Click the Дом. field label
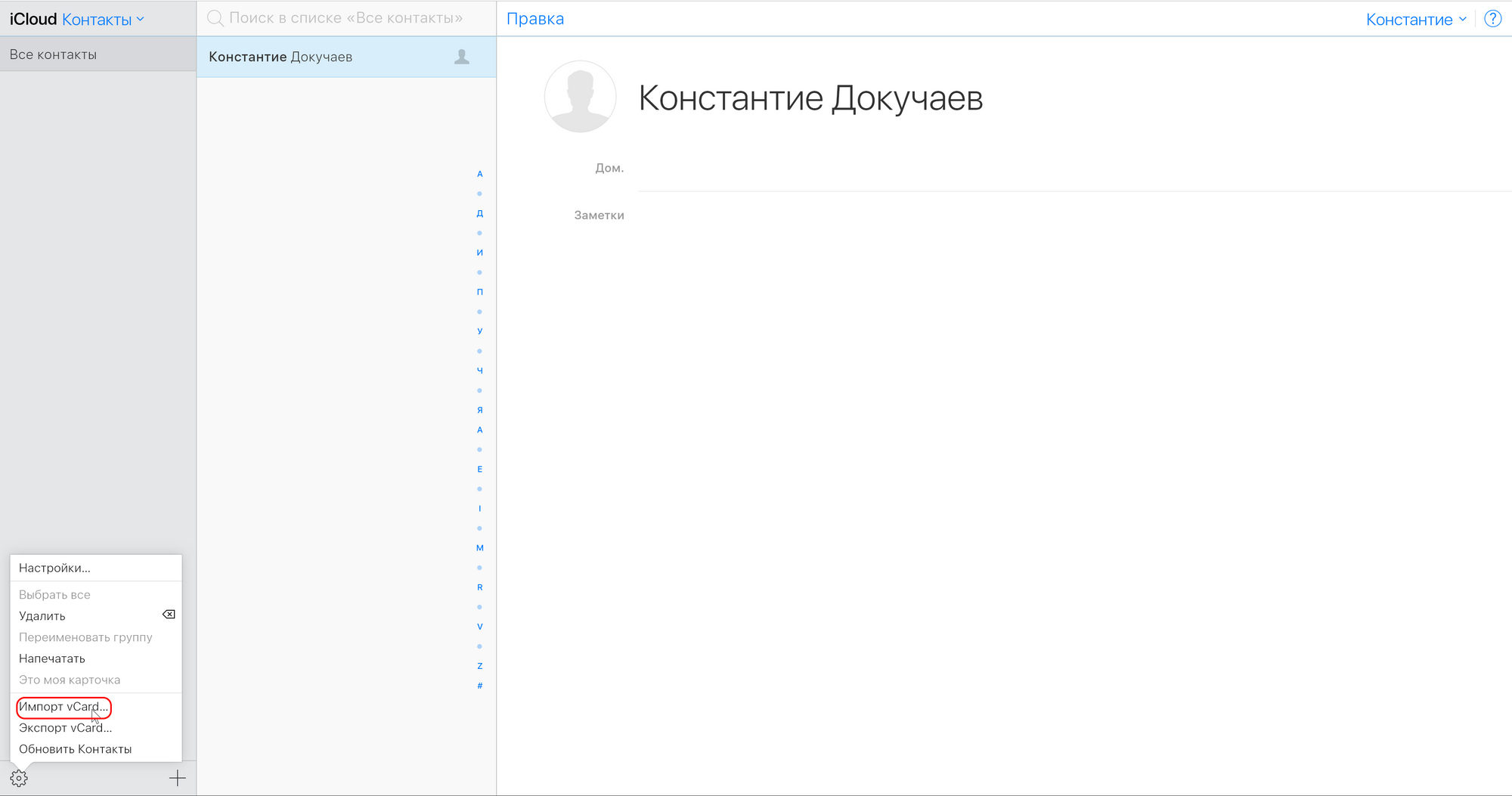1512x796 pixels. (609, 168)
